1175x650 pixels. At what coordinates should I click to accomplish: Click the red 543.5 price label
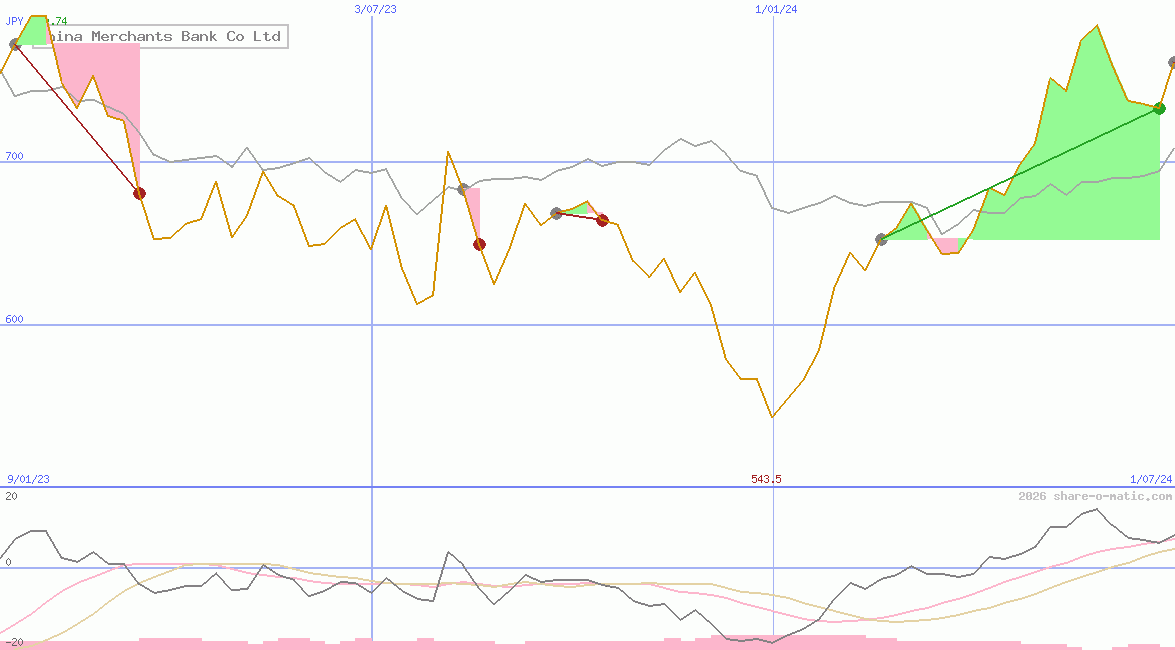pyautogui.click(x=768, y=478)
